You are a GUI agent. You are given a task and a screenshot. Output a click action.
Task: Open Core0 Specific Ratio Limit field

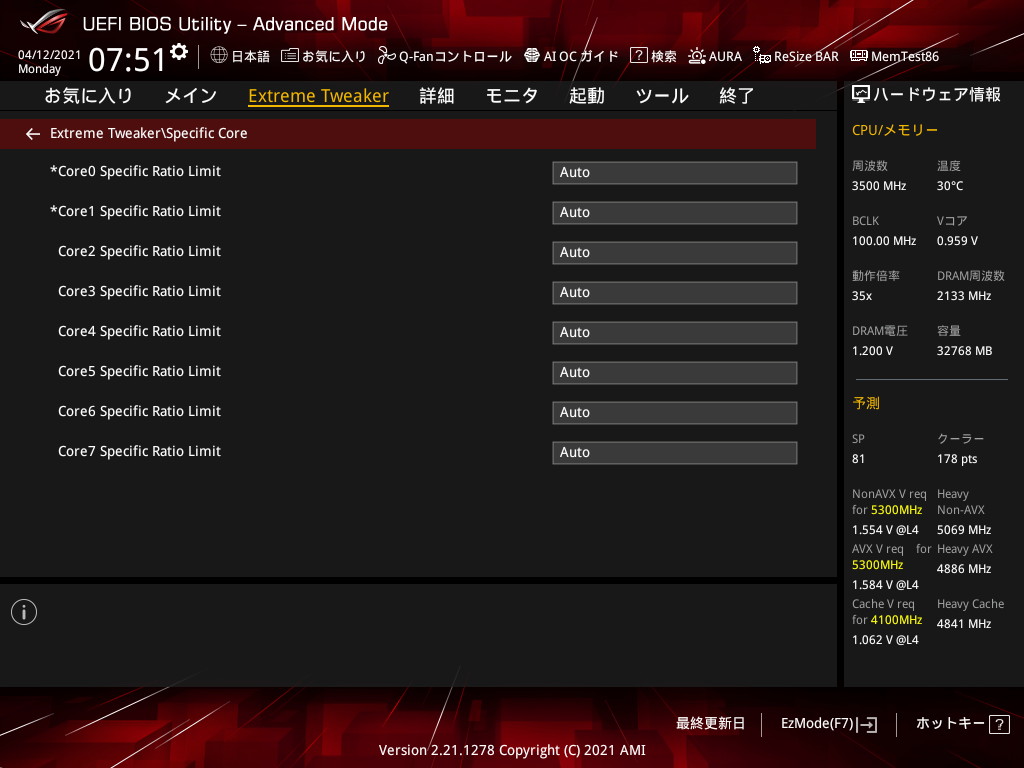[x=675, y=172]
